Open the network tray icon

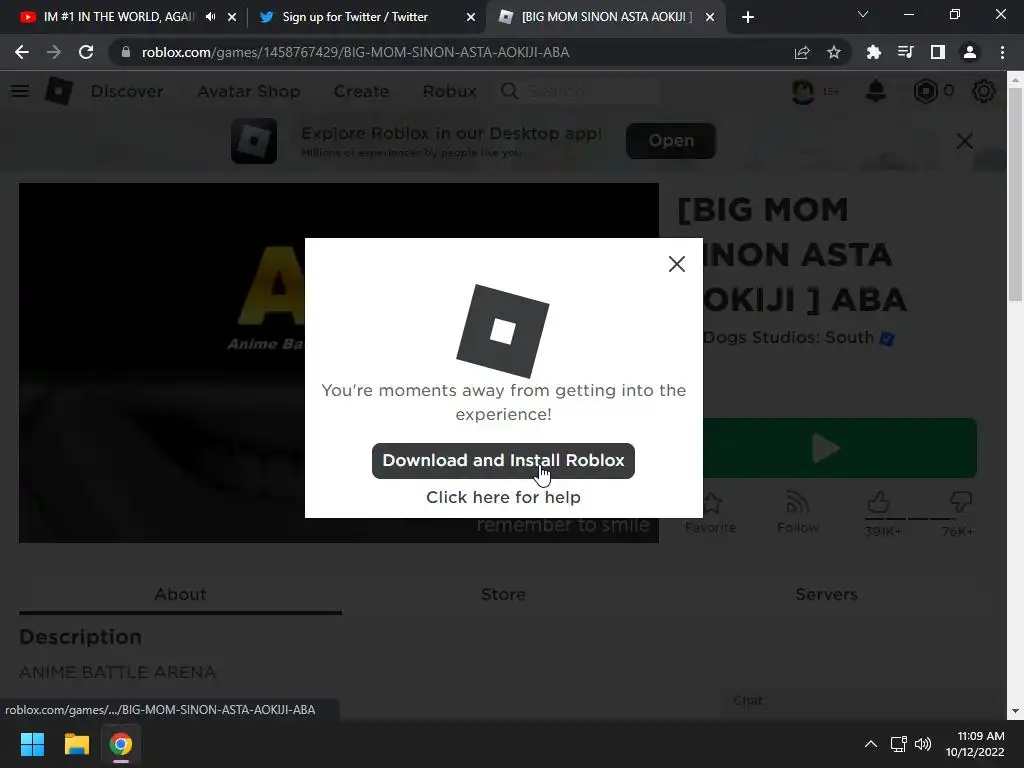click(899, 744)
